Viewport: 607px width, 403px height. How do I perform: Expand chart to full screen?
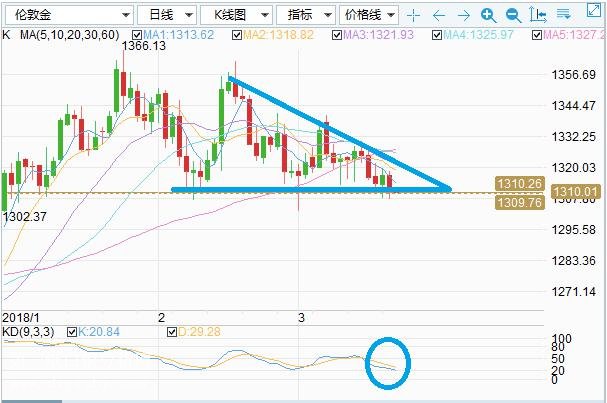(594, 10)
